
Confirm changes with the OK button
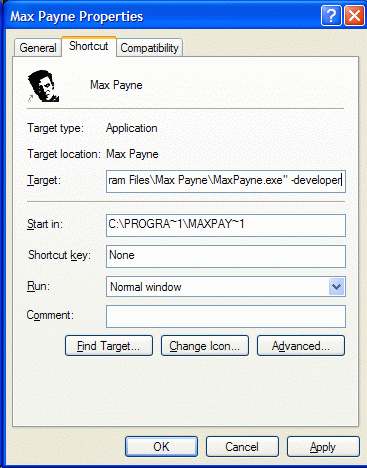161,447
